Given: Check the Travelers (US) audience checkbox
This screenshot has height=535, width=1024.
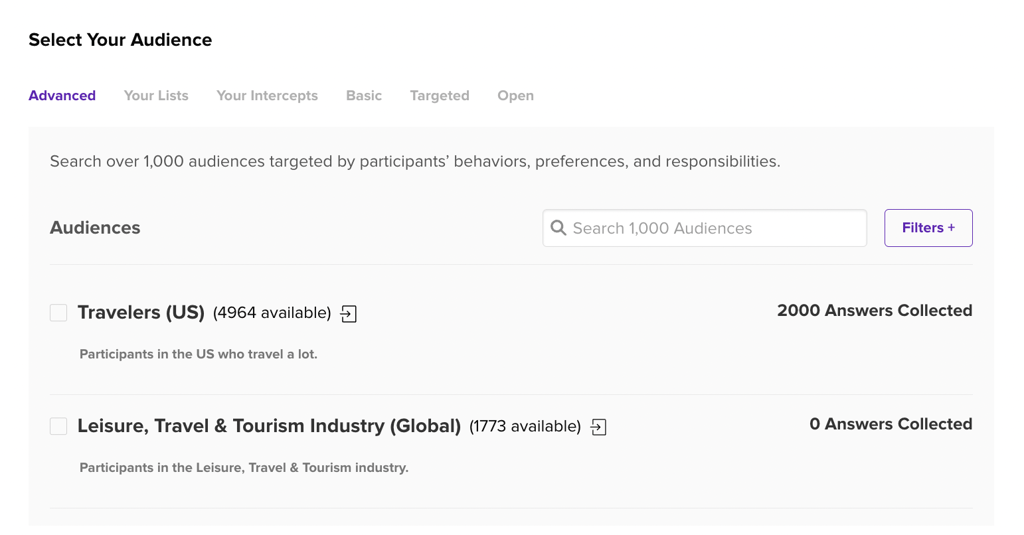Looking at the screenshot, I should click(59, 313).
